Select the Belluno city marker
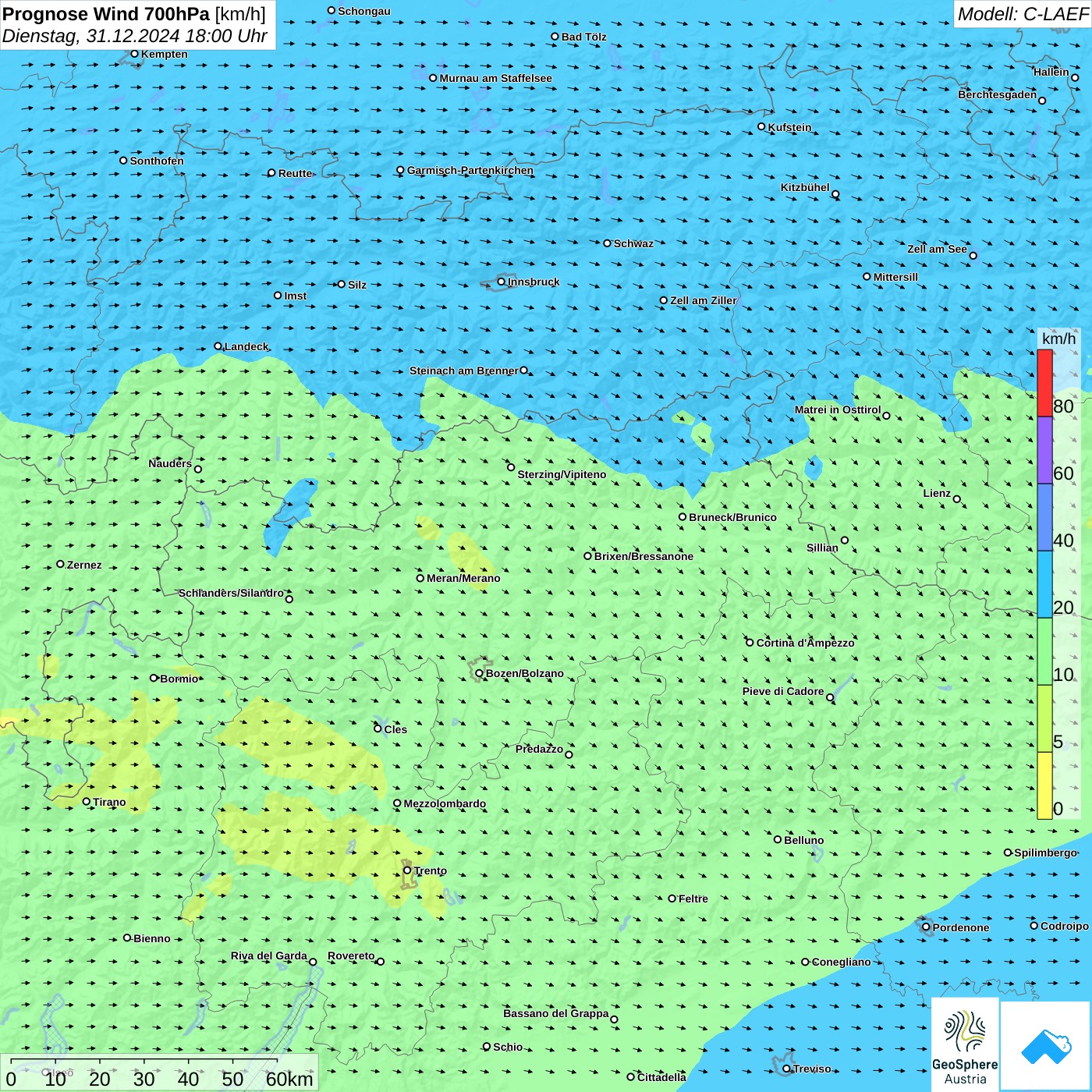1092x1092 pixels. tap(778, 839)
